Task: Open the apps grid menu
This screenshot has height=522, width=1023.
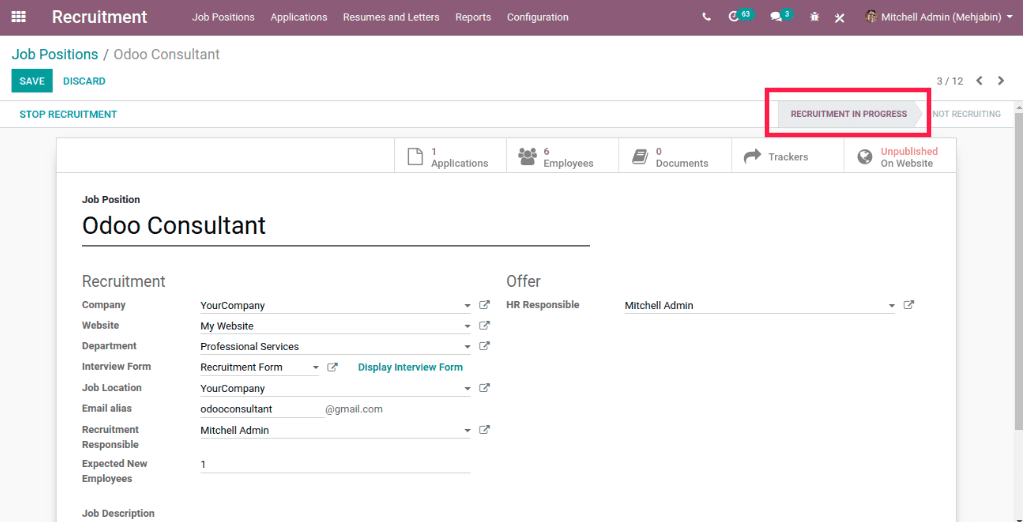Action: tap(19, 17)
